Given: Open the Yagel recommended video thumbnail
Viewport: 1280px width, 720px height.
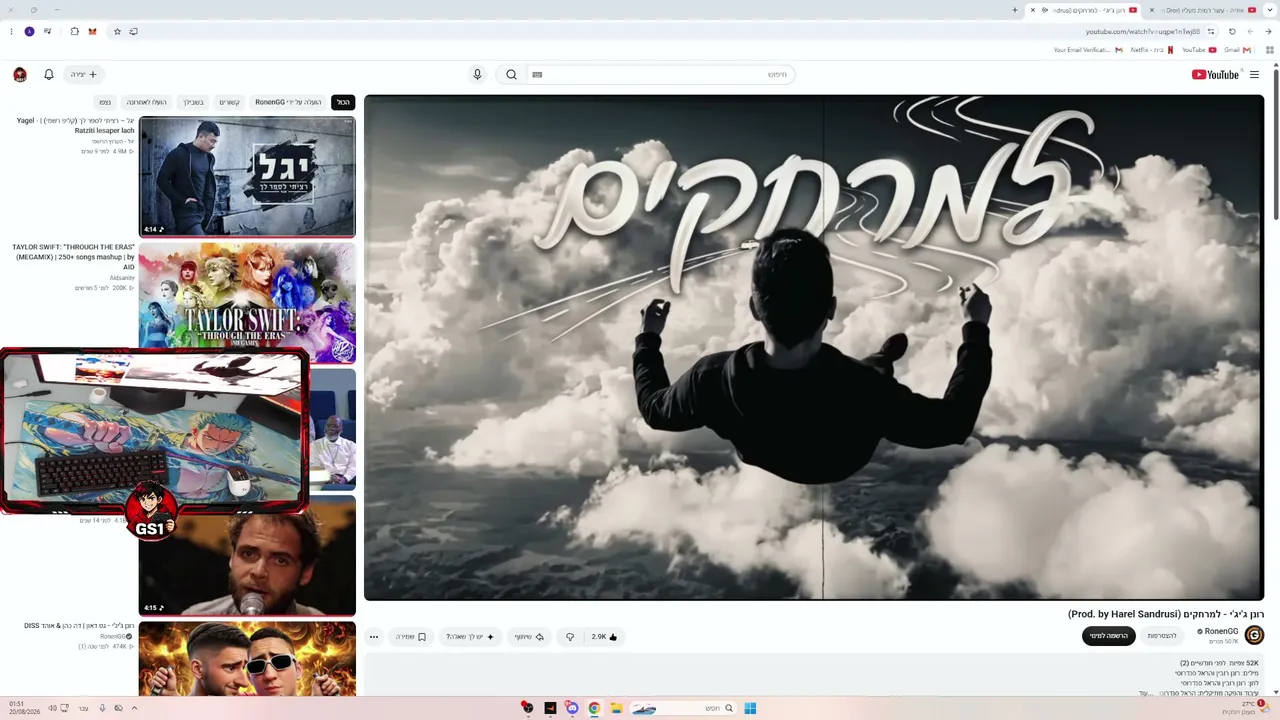Looking at the screenshot, I should coord(247,177).
